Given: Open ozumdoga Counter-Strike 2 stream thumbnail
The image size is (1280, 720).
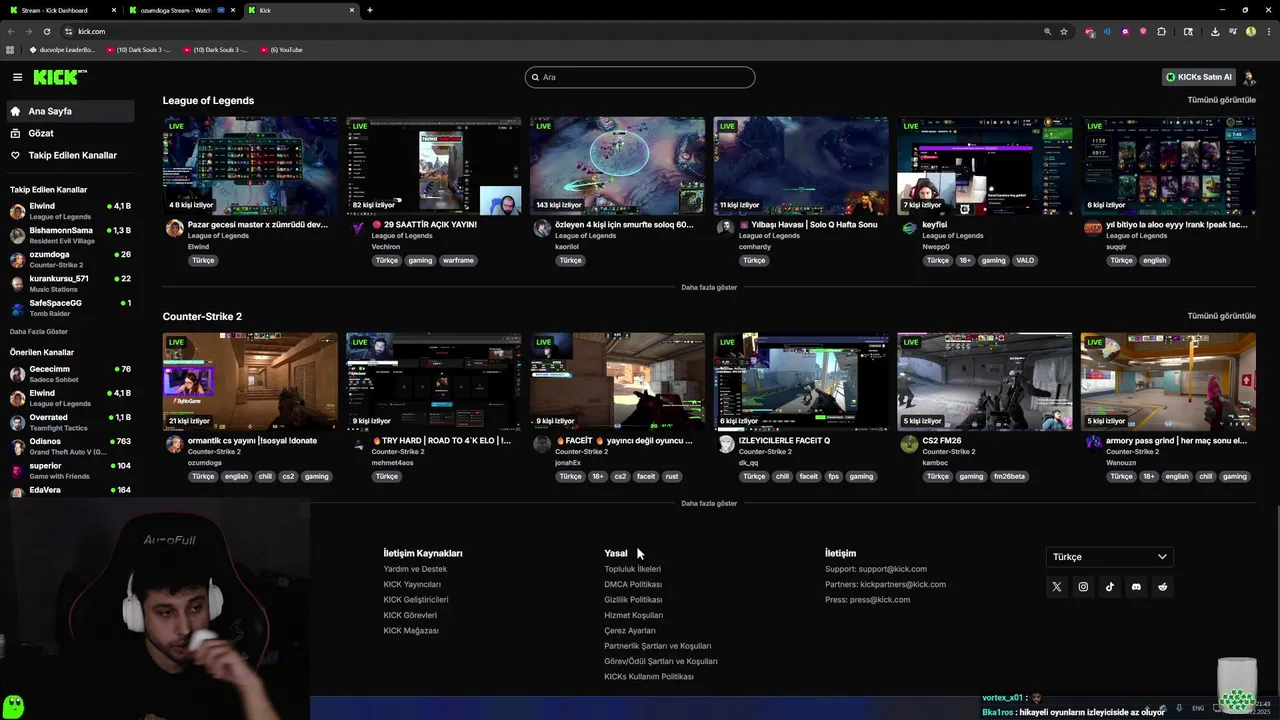Looking at the screenshot, I should (x=250, y=382).
